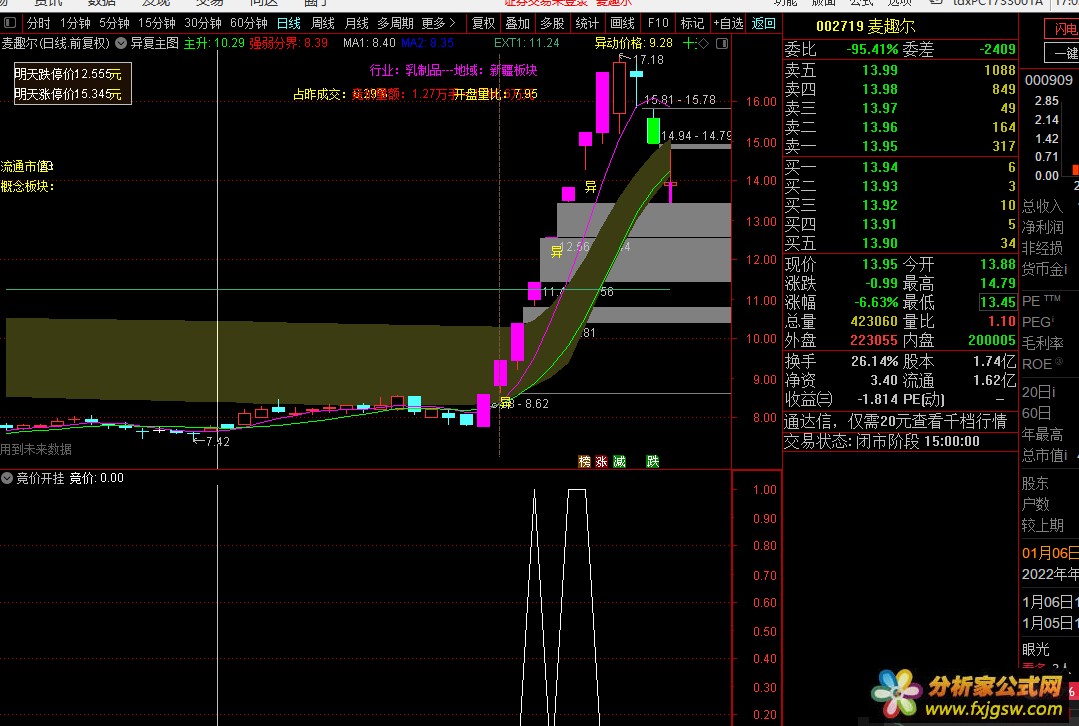Click the 明天跌停价12.555元 label
Screen dimensions: 1079x726
(68, 74)
